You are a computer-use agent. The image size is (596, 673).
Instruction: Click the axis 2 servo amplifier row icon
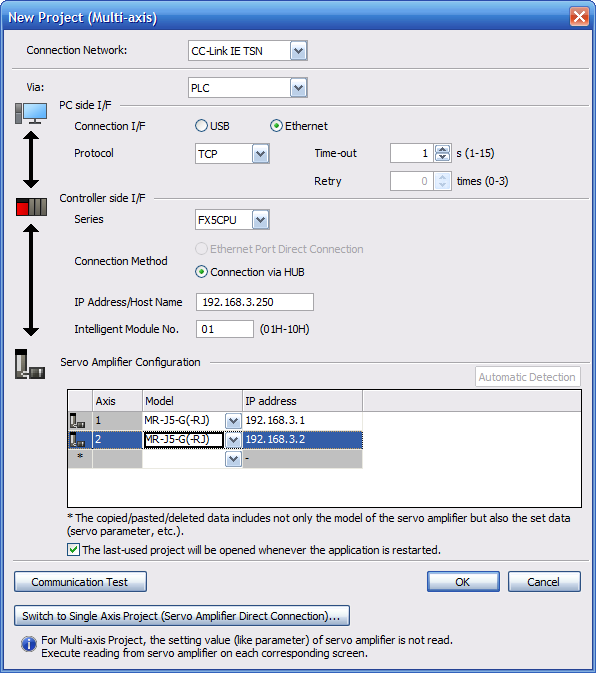[x=78, y=440]
